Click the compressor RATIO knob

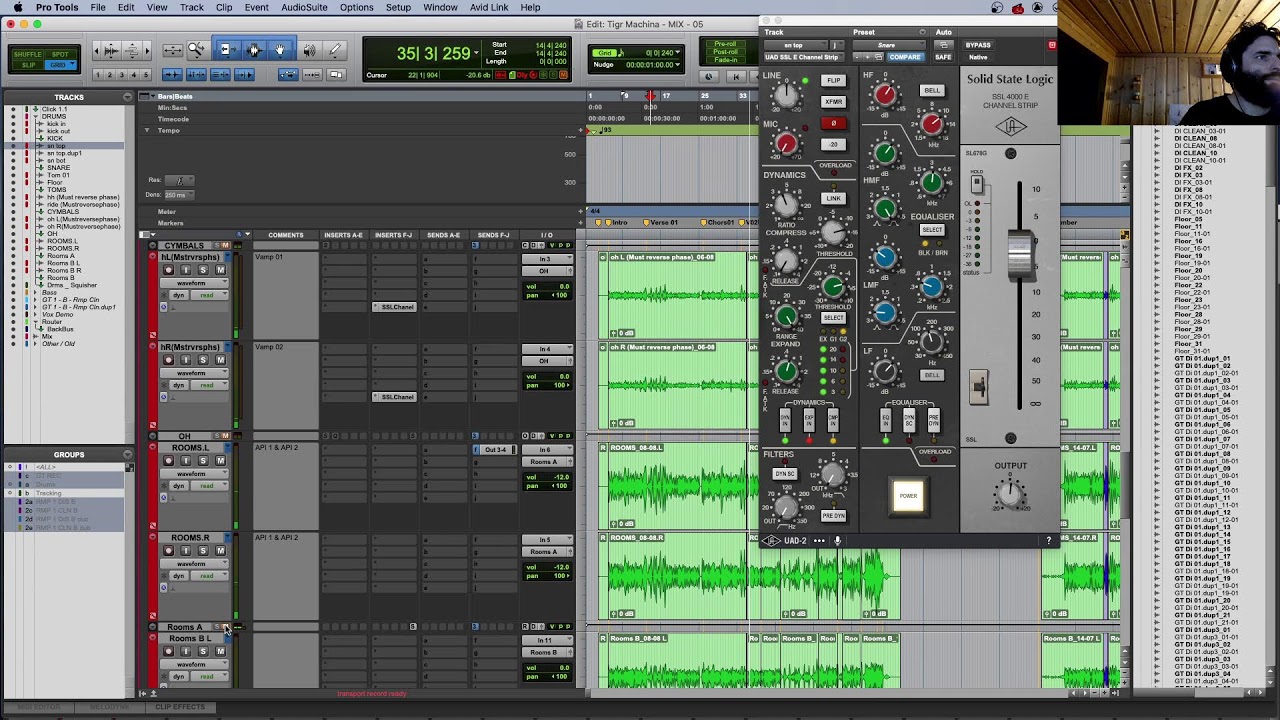[786, 205]
